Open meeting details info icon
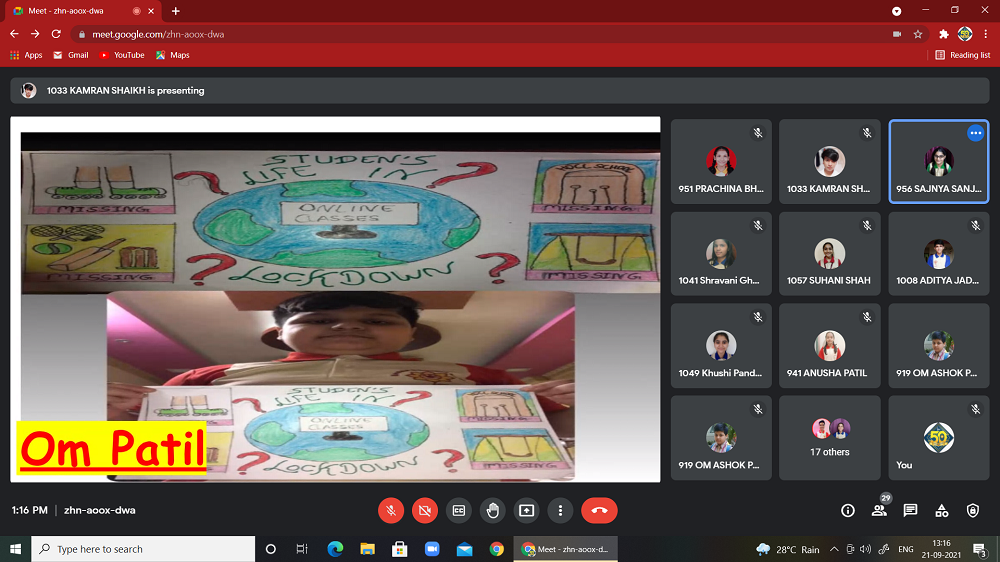Viewport: 1000px width, 562px height. (848, 510)
